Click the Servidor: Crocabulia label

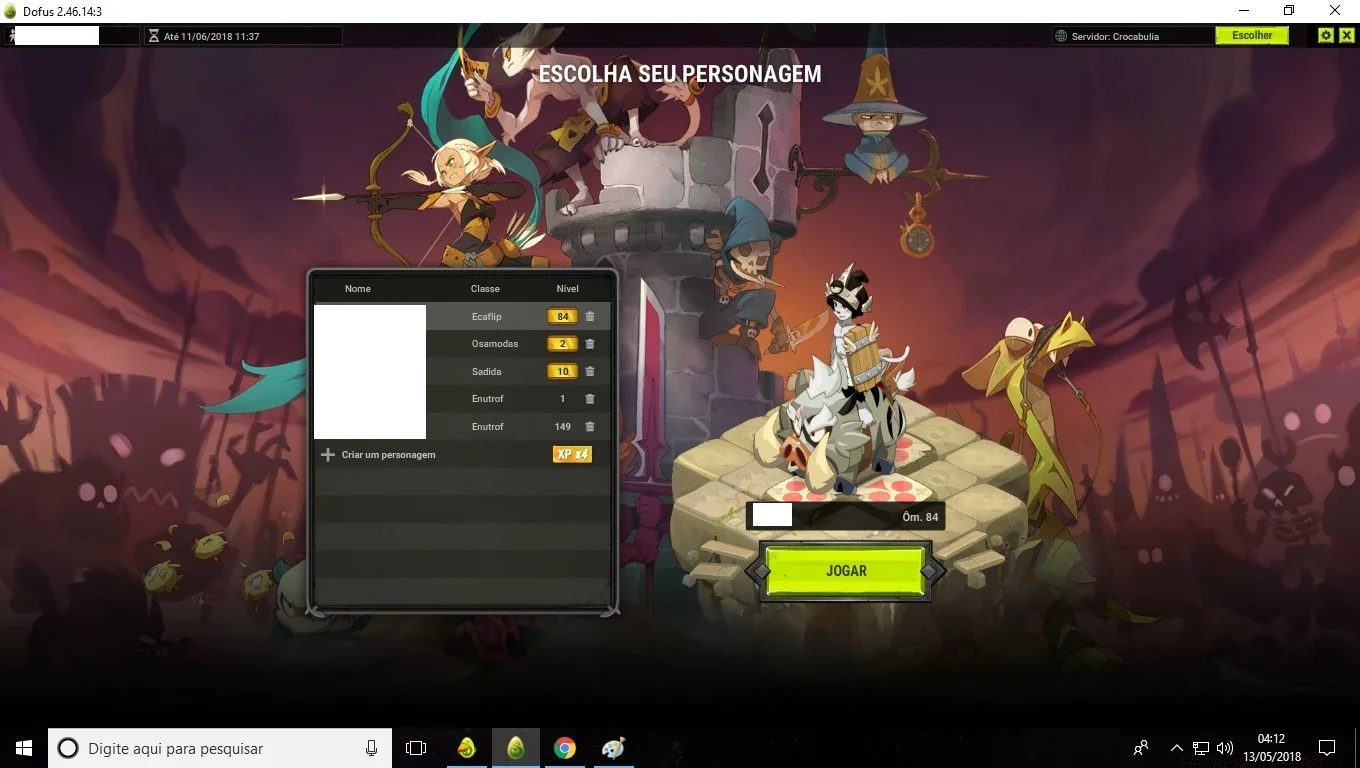pos(1115,36)
